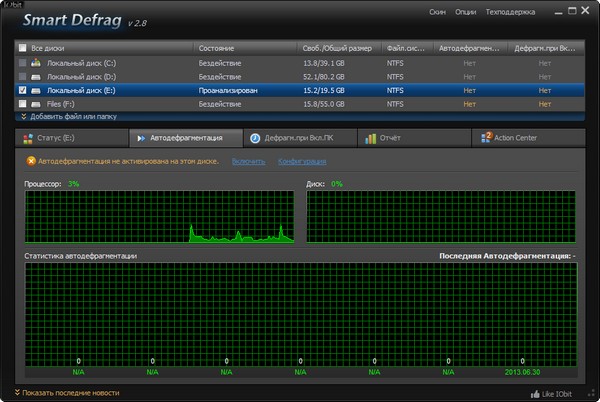Click the bar chart icon on Отчёт tab

click(370, 138)
